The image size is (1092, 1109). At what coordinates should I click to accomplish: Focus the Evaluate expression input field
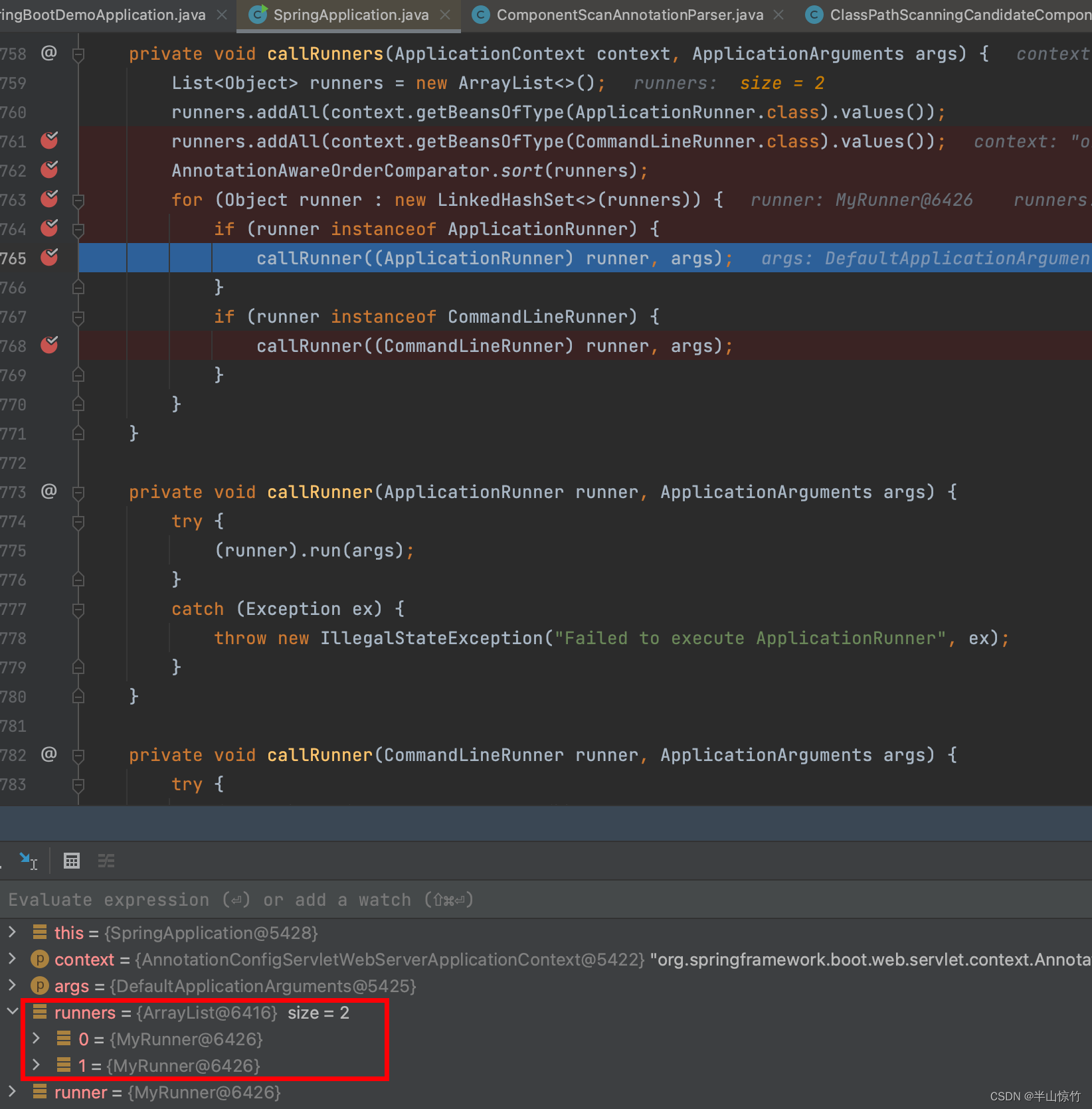(x=546, y=900)
